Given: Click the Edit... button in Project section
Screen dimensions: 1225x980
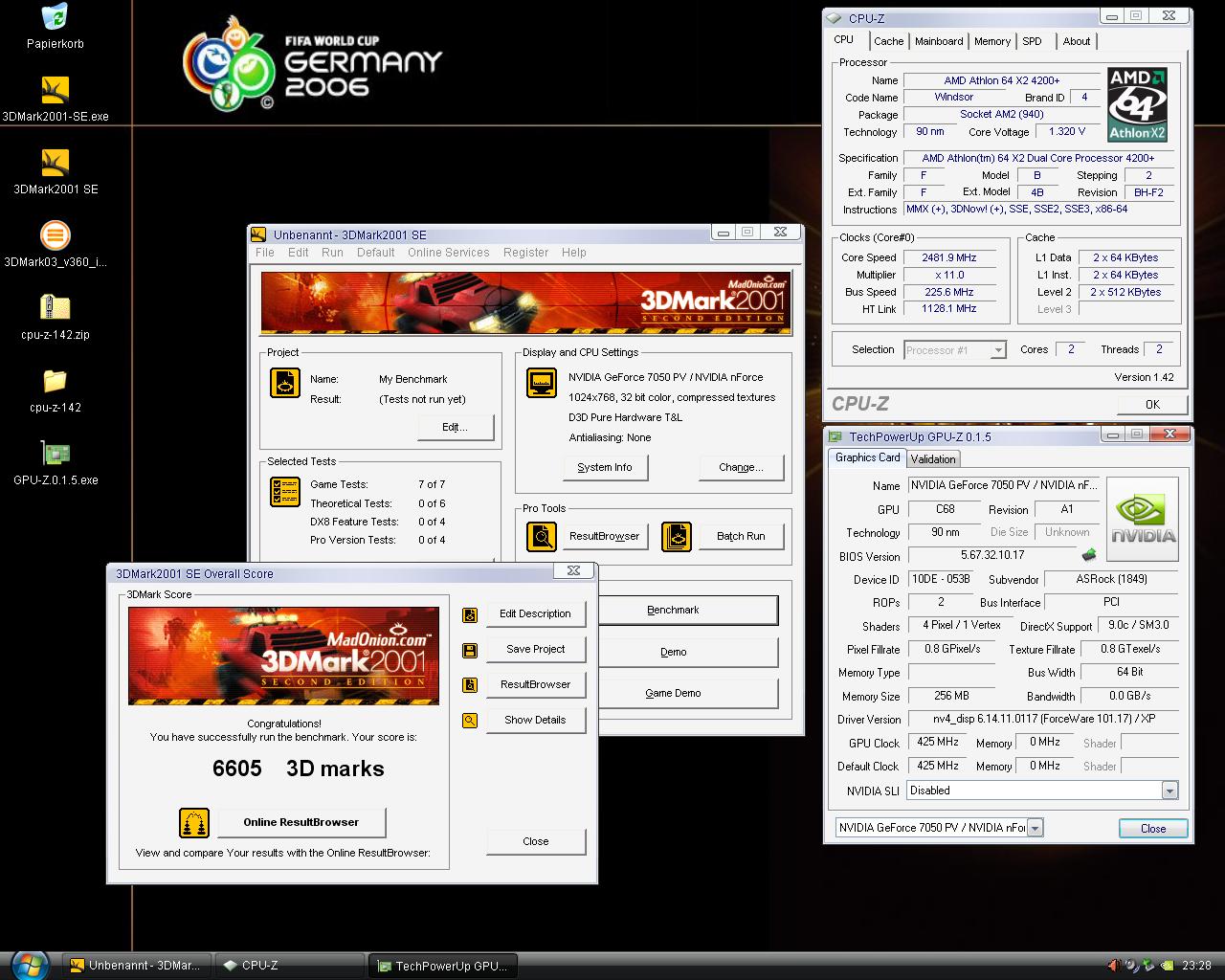Looking at the screenshot, I should 456,427.
